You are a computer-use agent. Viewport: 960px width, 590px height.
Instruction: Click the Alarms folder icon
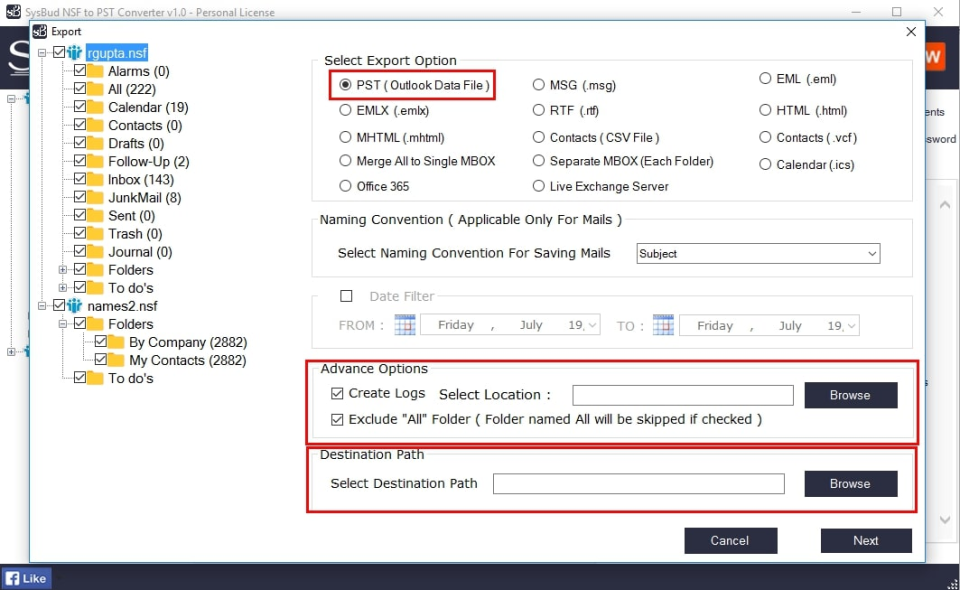[x=95, y=71]
